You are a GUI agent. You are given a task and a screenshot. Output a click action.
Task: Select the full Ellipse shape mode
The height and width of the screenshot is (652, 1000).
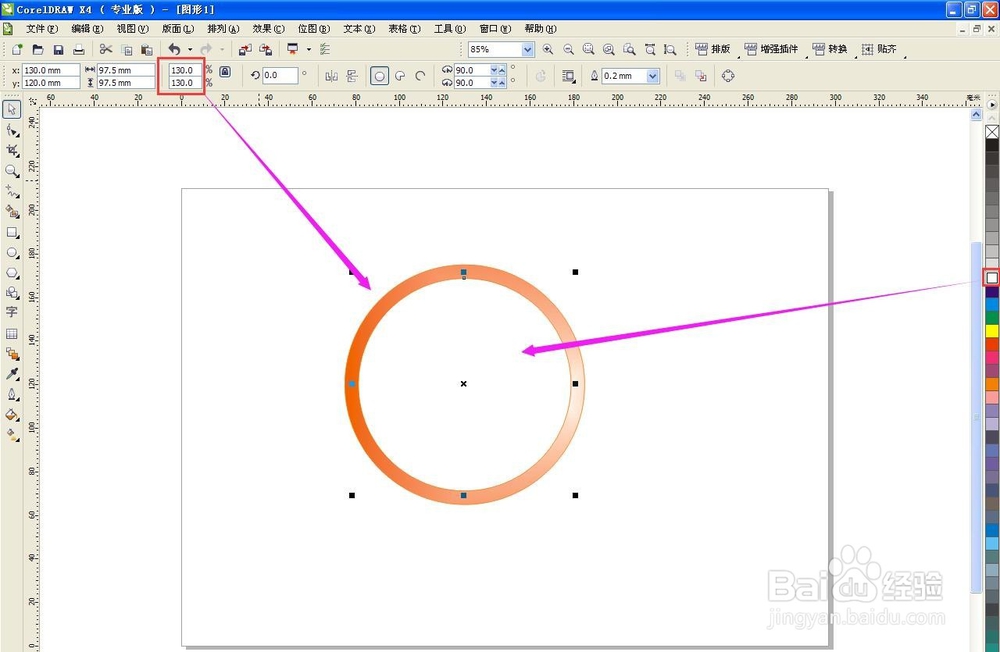(x=379, y=76)
